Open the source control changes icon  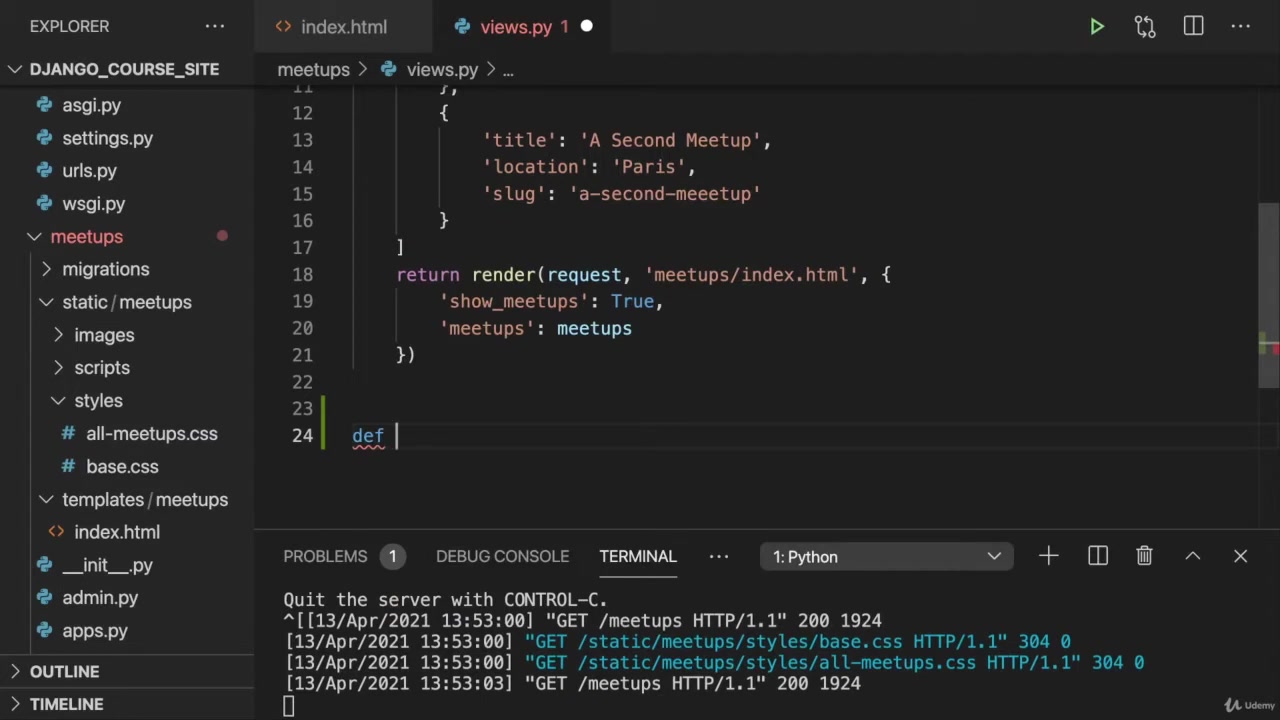click(x=1145, y=27)
